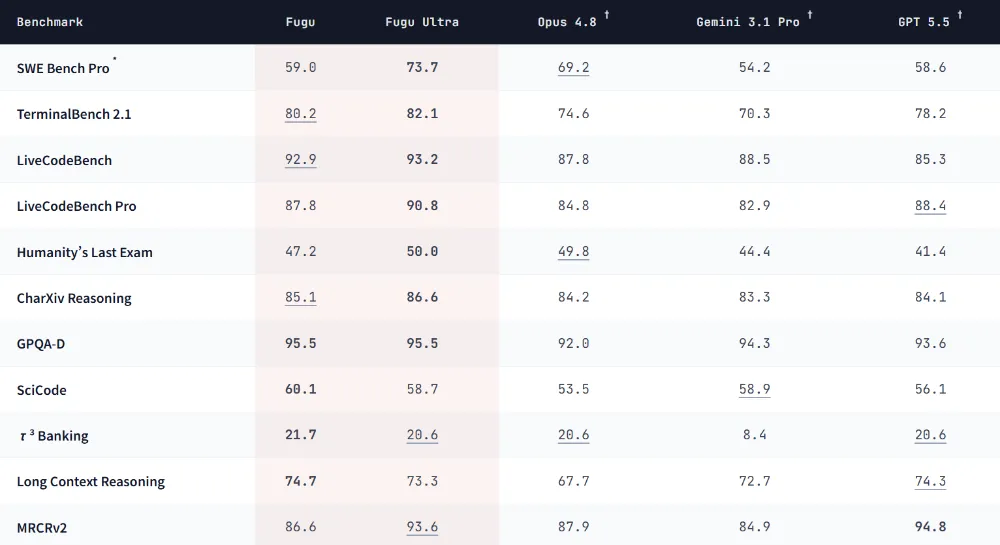Screen dimensions: 1000x545
Task: Click the Fugu Ultra column header
Action: [422, 22]
